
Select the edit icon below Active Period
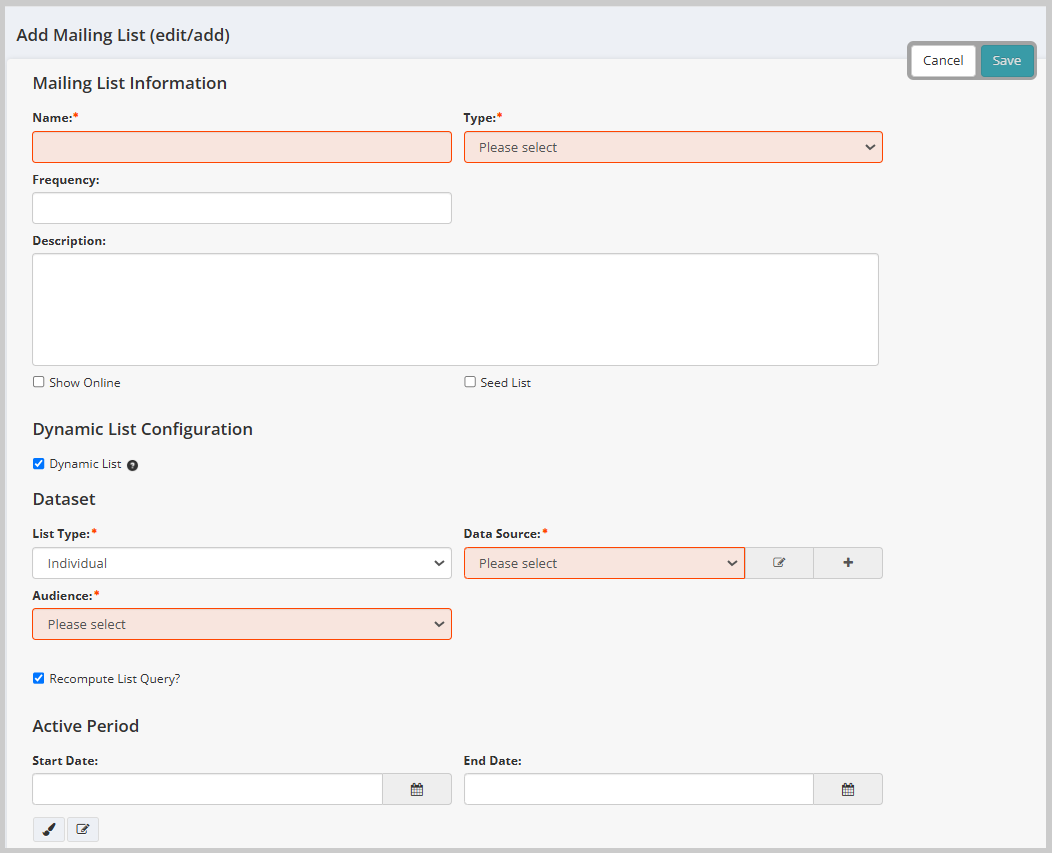pos(83,829)
